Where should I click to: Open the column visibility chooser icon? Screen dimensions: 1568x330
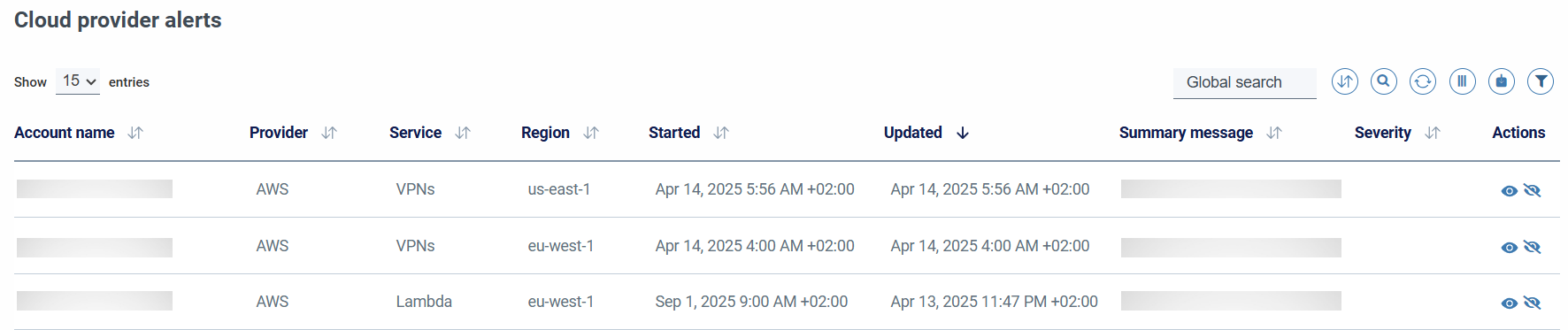coord(1463,81)
